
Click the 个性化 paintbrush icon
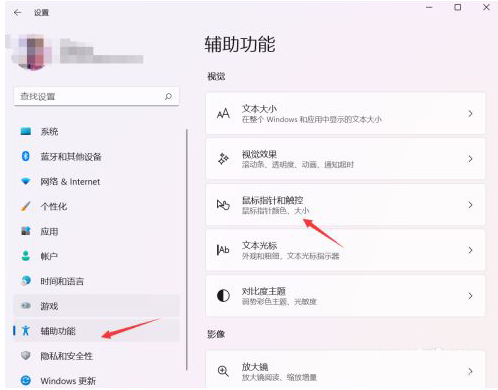coord(26,206)
